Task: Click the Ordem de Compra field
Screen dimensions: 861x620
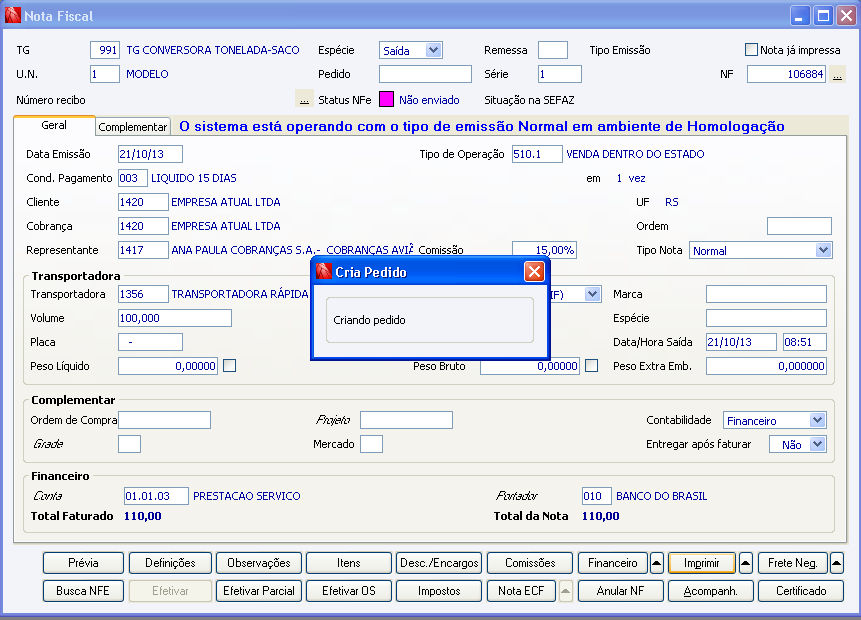Action: (164, 420)
